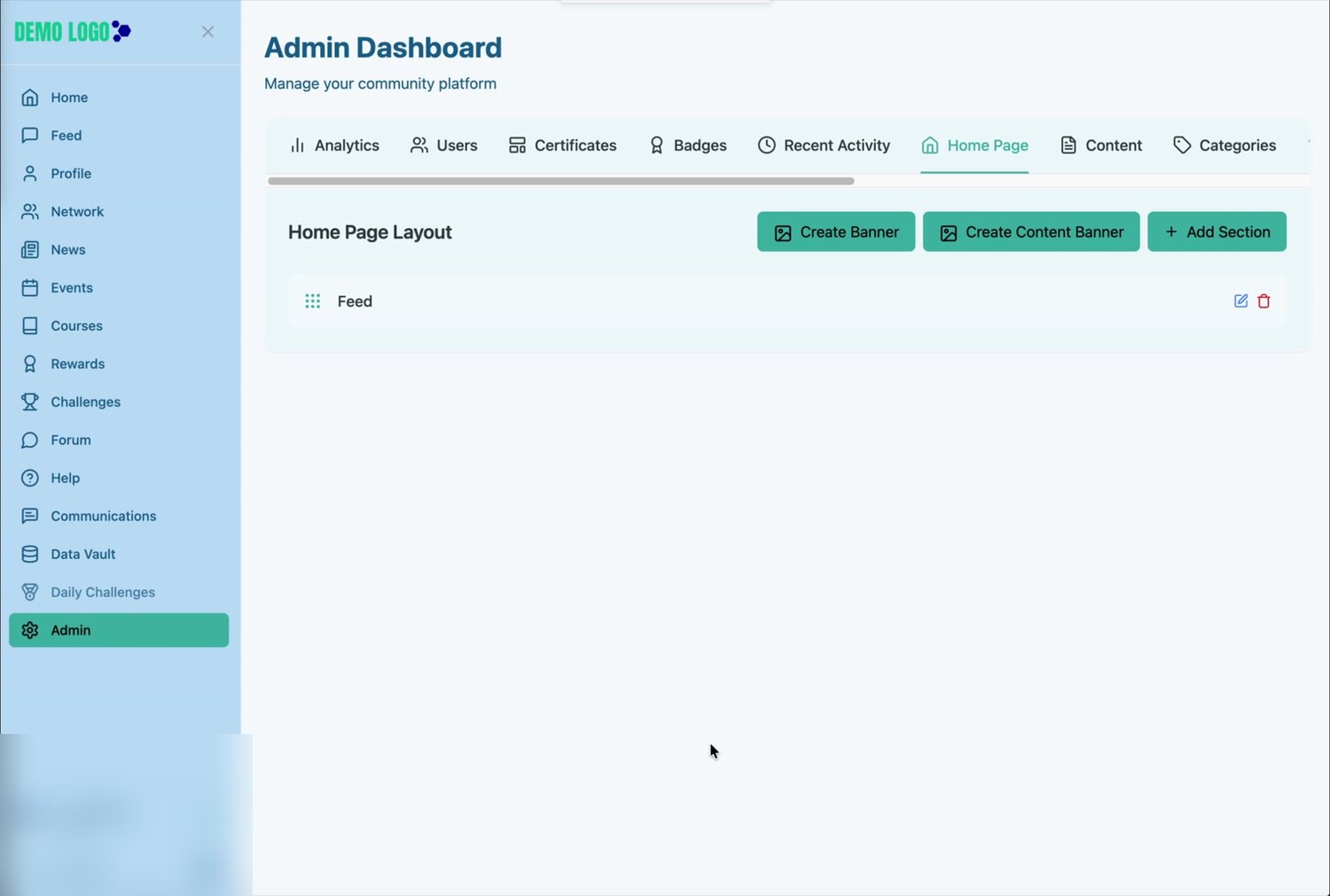1330x896 pixels.
Task: Delete the Feed section with trash icon
Action: tap(1264, 301)
